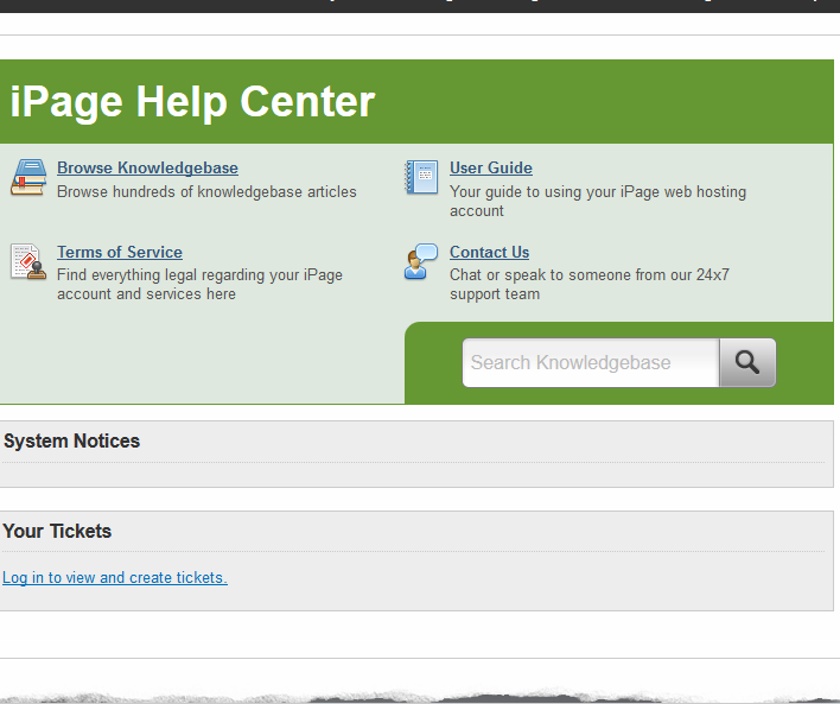Viewport: 840px width, 704px height.
Task: Click text 'Find everything legal regarding your iPage'
Action: [x=200, y=275]
